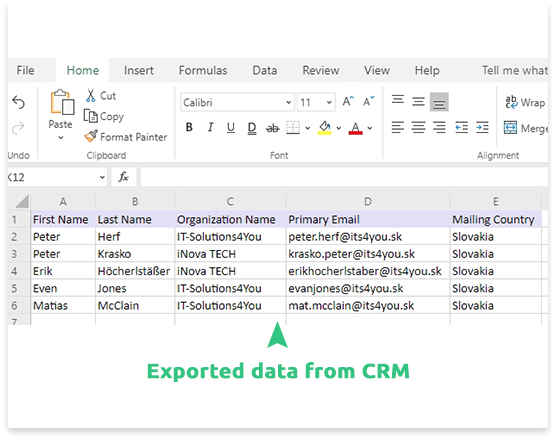
Task: Click the Wrap text button
Action: pos(525,102)
